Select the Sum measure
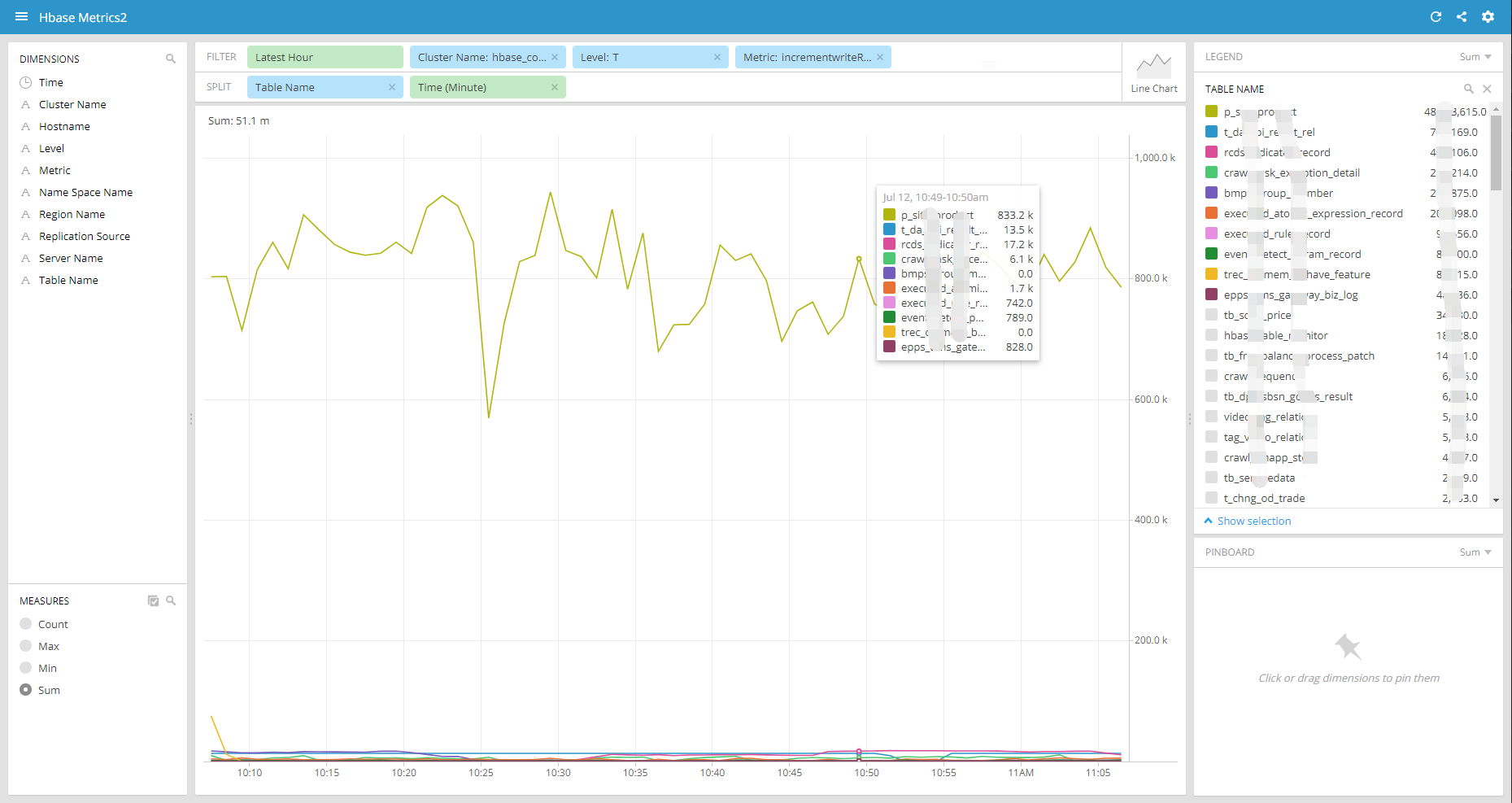The image size is (1512, 803). 26,690
